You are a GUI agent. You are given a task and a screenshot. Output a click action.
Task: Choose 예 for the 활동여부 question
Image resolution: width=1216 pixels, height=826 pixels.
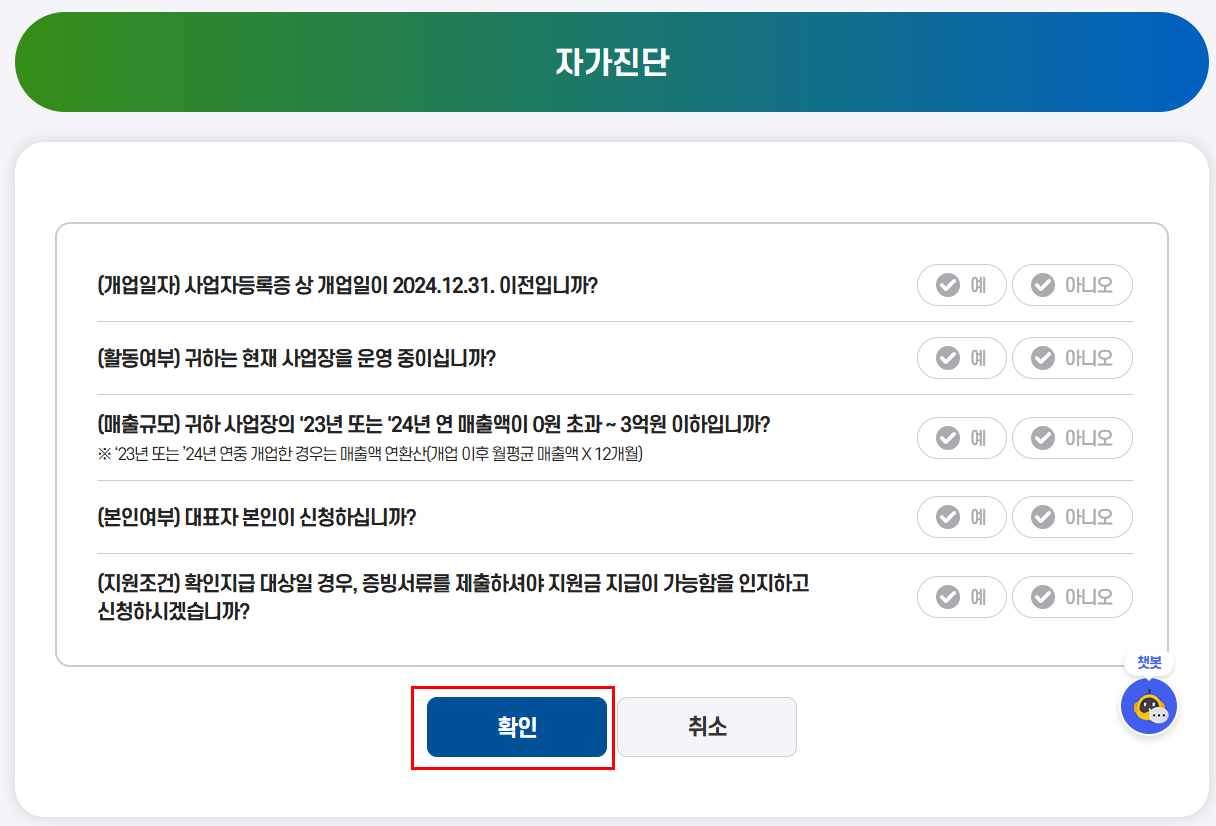tap(961, 357)
